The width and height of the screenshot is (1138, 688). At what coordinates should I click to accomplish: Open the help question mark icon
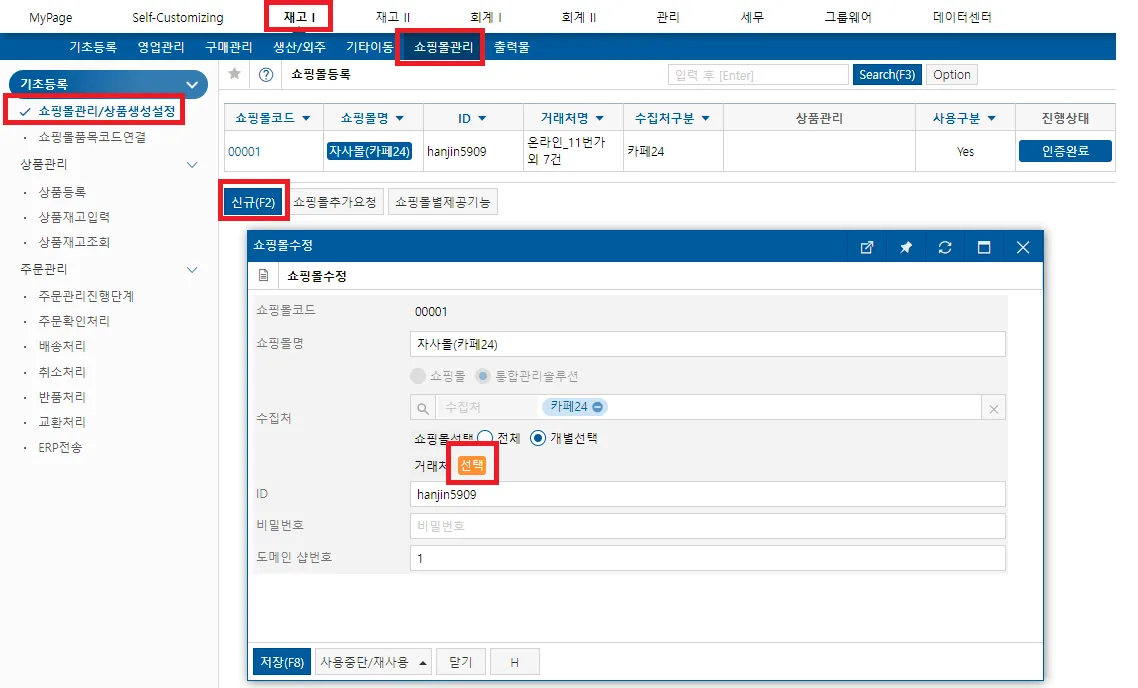pyautogui.click(x=266, y=74)
